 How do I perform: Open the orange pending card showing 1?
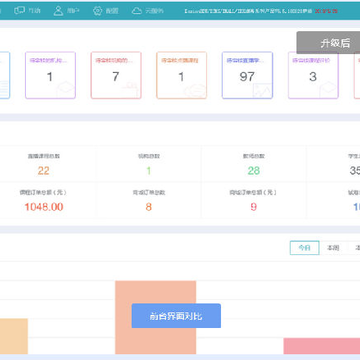[x=182, y=75]
